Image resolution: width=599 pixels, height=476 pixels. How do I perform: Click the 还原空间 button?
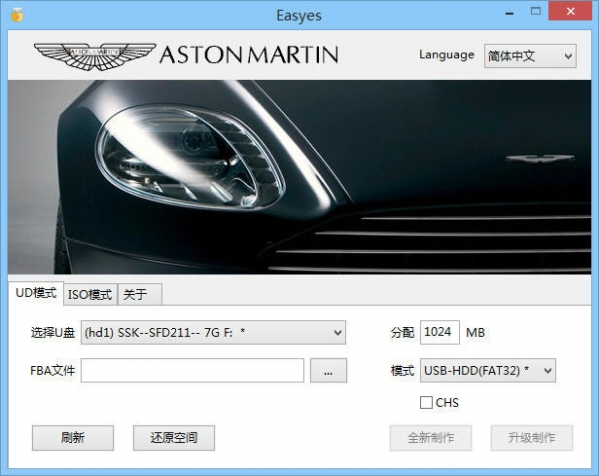174,438
